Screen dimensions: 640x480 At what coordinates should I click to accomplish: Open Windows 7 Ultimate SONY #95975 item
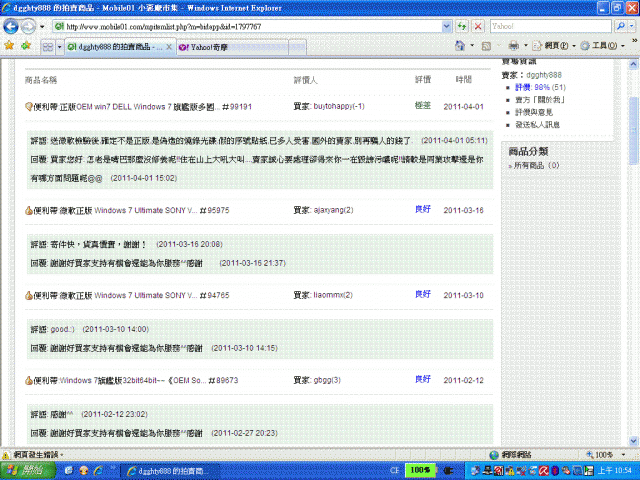[131, 211]
